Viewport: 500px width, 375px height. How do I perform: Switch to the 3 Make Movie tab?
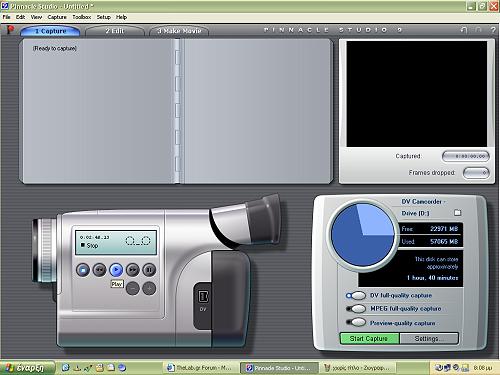tap(179, 31)
